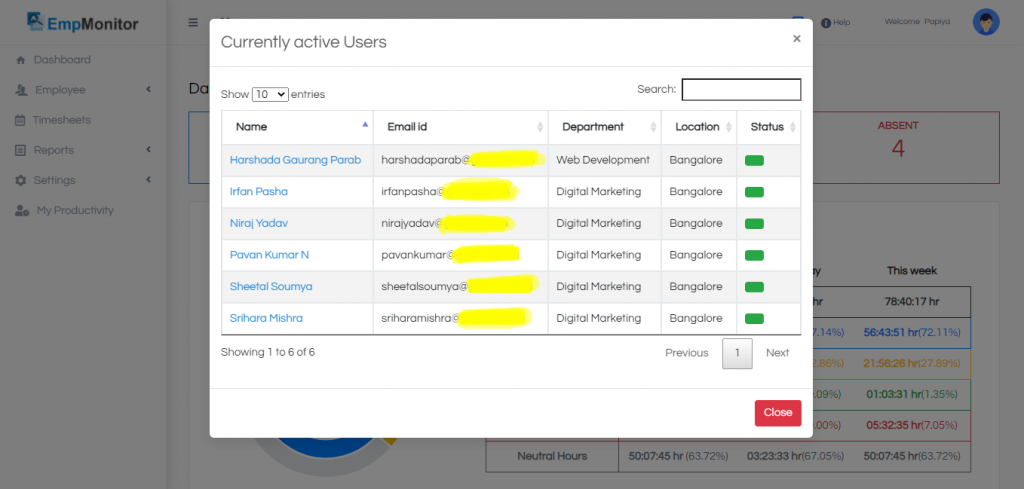Click Neutral Hours row label
The image size is (1024, 489).
552,456
